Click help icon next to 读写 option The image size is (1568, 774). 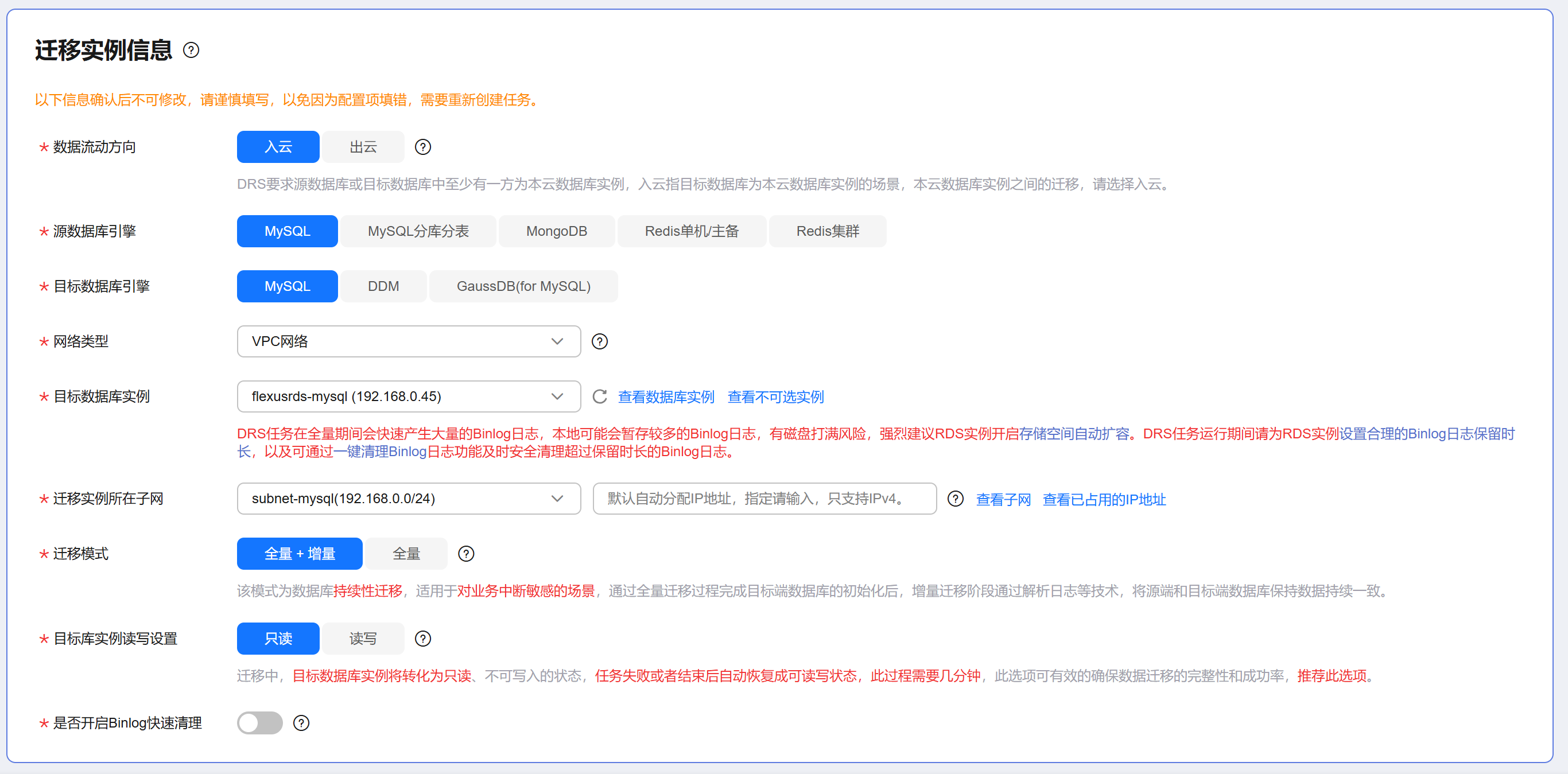423,639
